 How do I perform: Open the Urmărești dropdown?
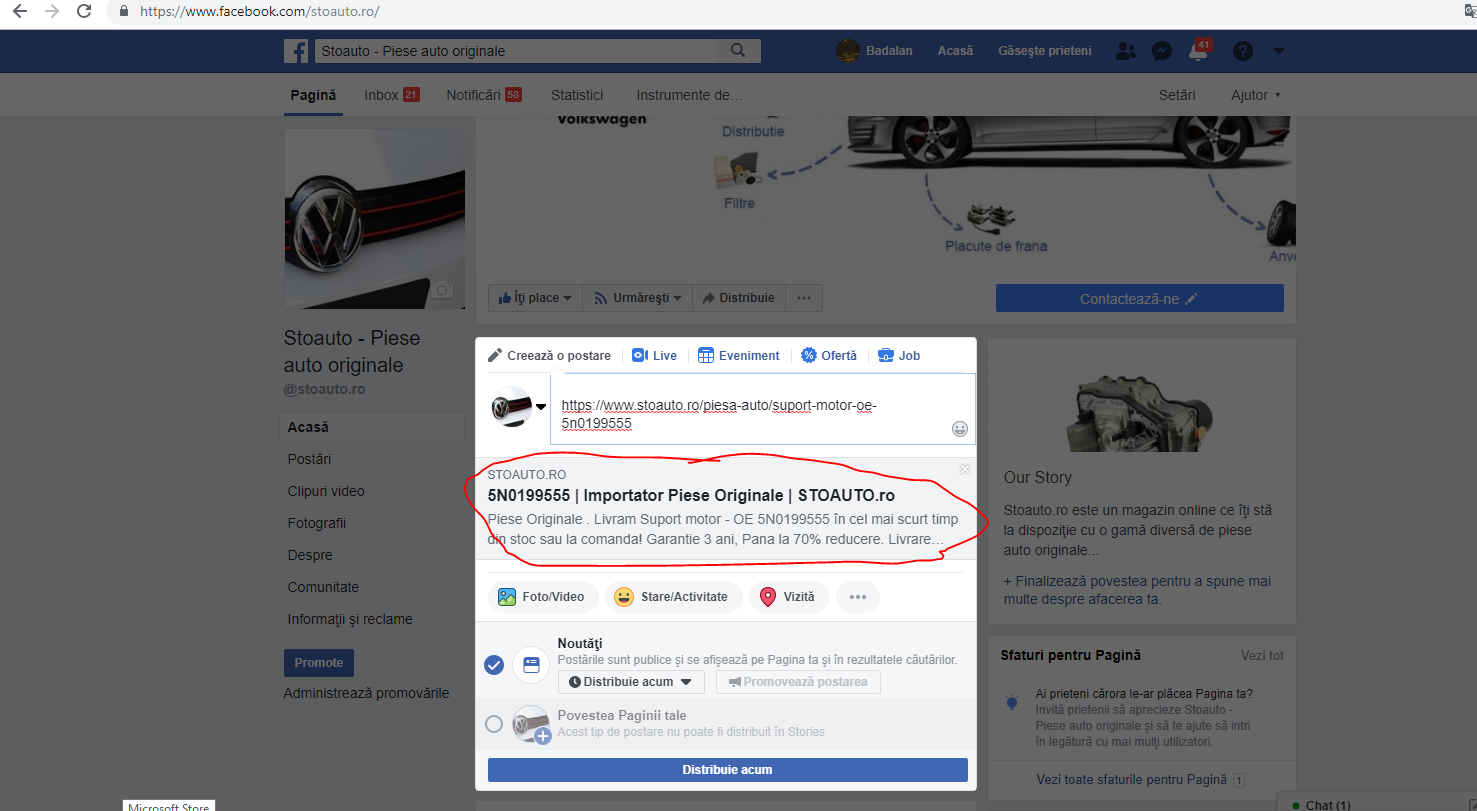(x=637, y=298)
